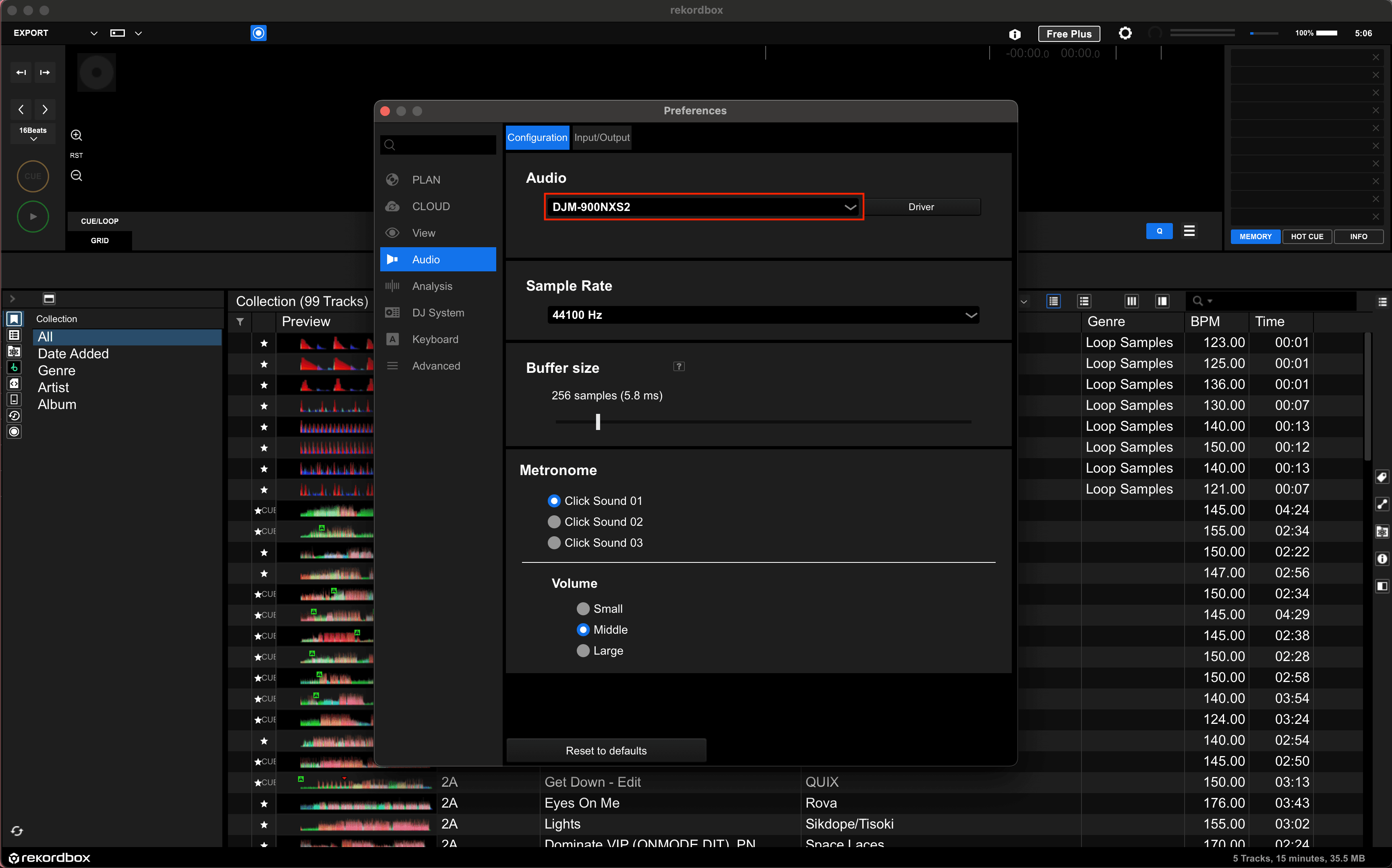Open the 16Beats jump size dropdown
The image size is (1392, 868).
point(33,134)
